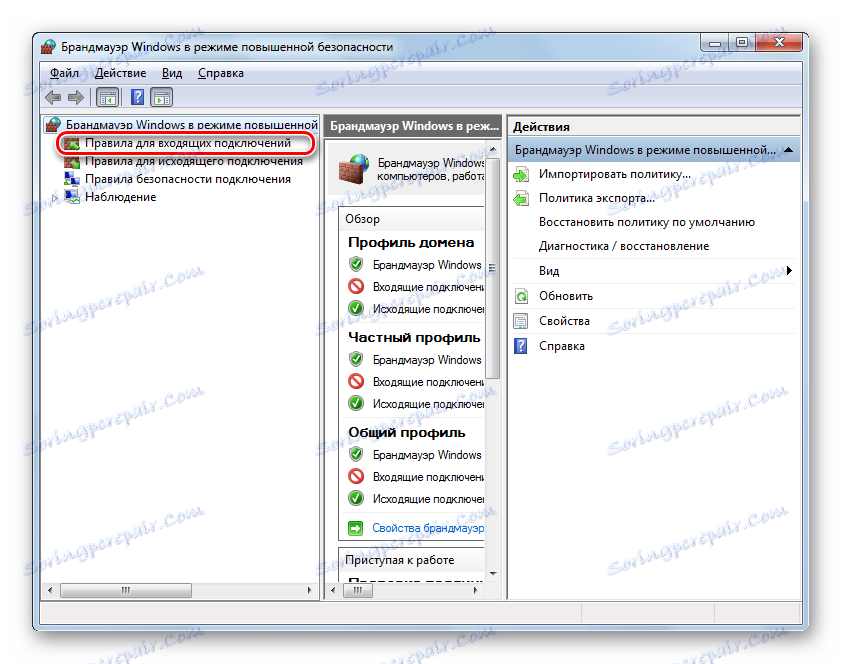
Task: Click the firewall globe icon in center pane
Action: coord(354,167)
